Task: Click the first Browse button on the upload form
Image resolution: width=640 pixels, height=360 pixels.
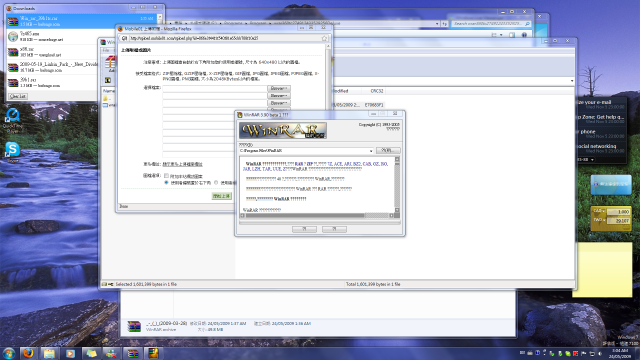Action: pyautogui.click(x=279, y=88)
